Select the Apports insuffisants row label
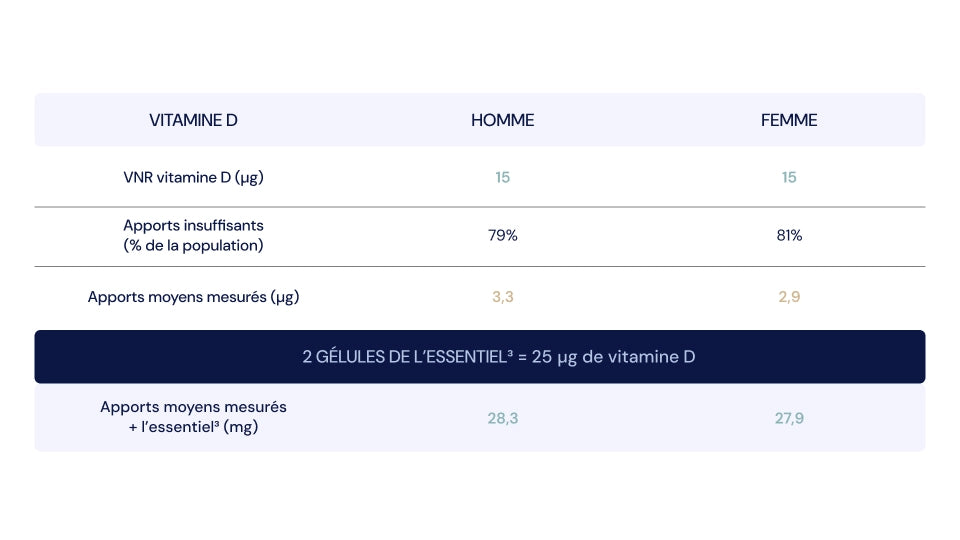Screen dimensions: 960x540 tap(193, 235)
